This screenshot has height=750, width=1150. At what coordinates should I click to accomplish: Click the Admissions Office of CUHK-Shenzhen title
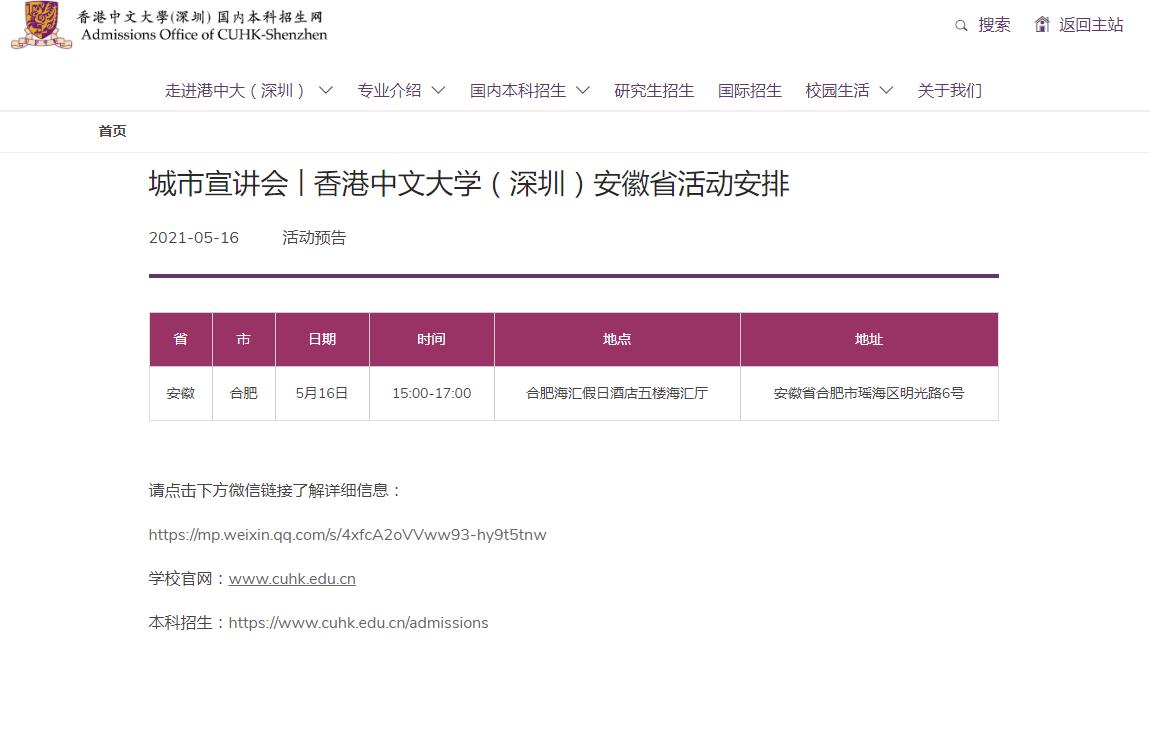(x=204, y=34)
